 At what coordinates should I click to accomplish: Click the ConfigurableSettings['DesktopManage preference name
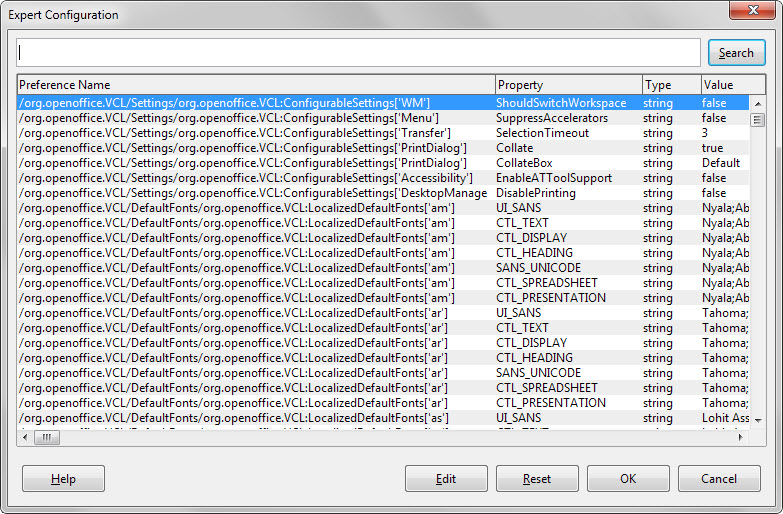pyautogui.click(x=253, y=193)
